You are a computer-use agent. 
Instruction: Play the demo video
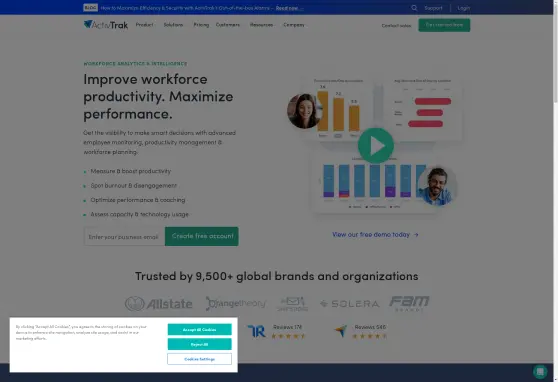[376, 145]
